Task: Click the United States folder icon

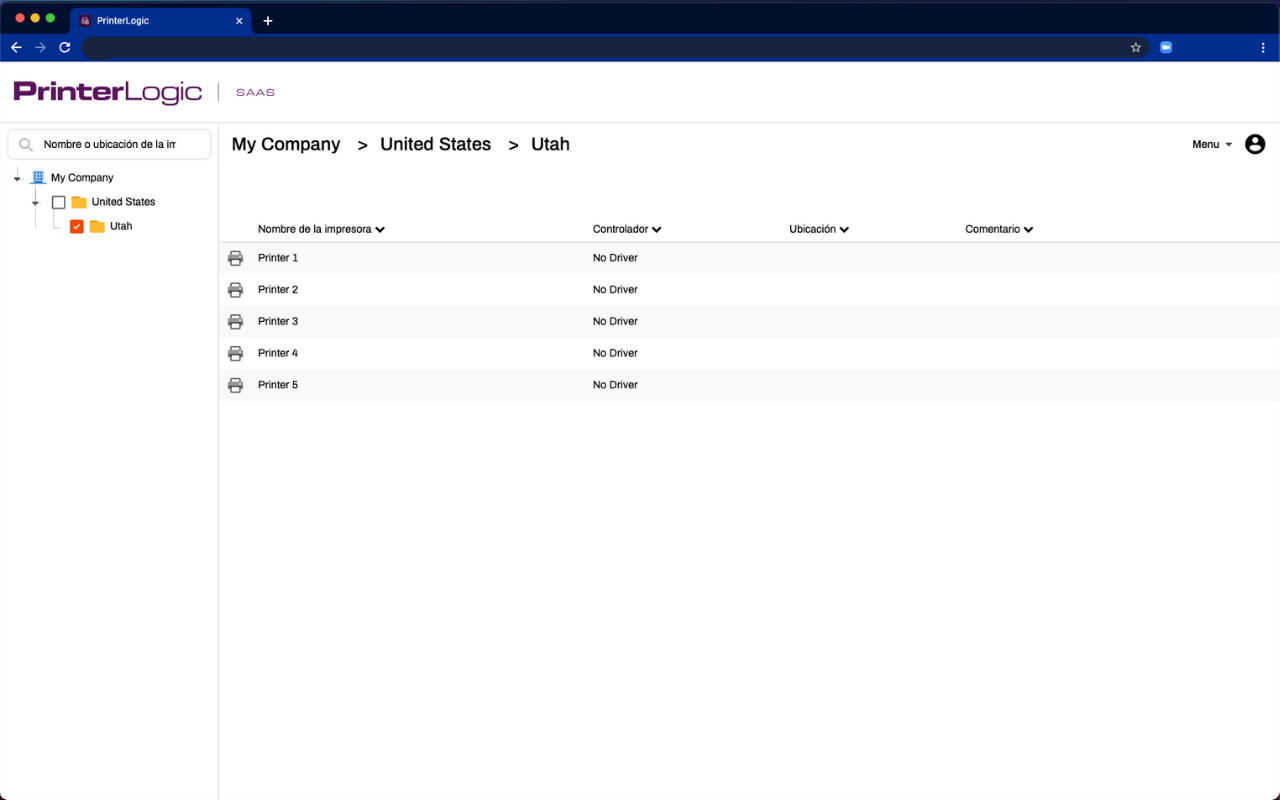Action: 79,201
